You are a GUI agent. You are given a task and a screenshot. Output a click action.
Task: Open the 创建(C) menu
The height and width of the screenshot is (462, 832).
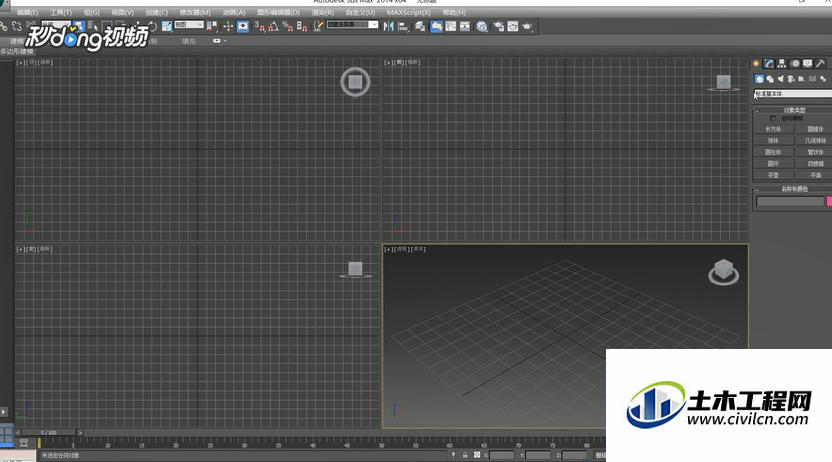tap(157, 12)
